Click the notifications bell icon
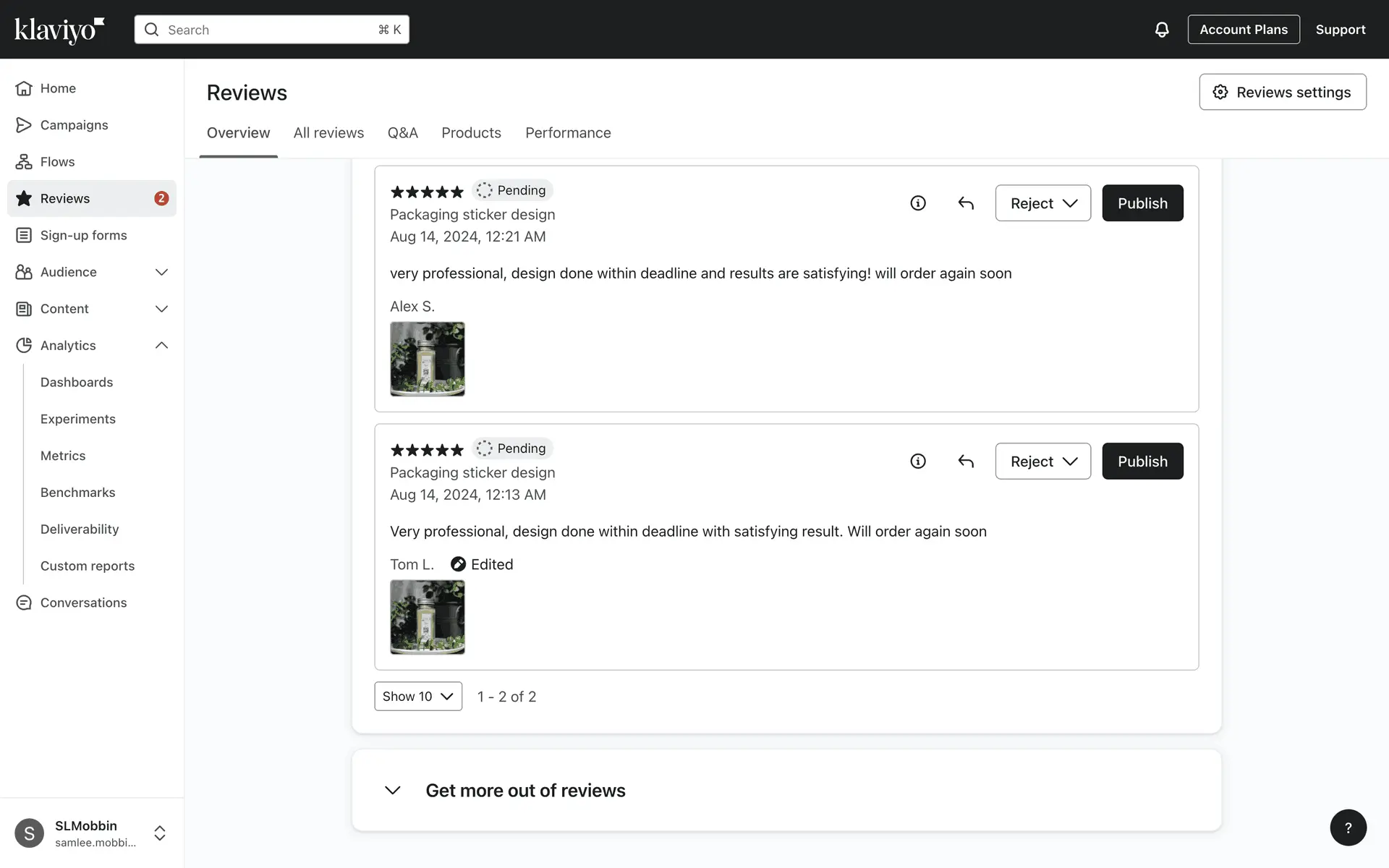Screen dimensions: 1389x868 coord(1161,30)
